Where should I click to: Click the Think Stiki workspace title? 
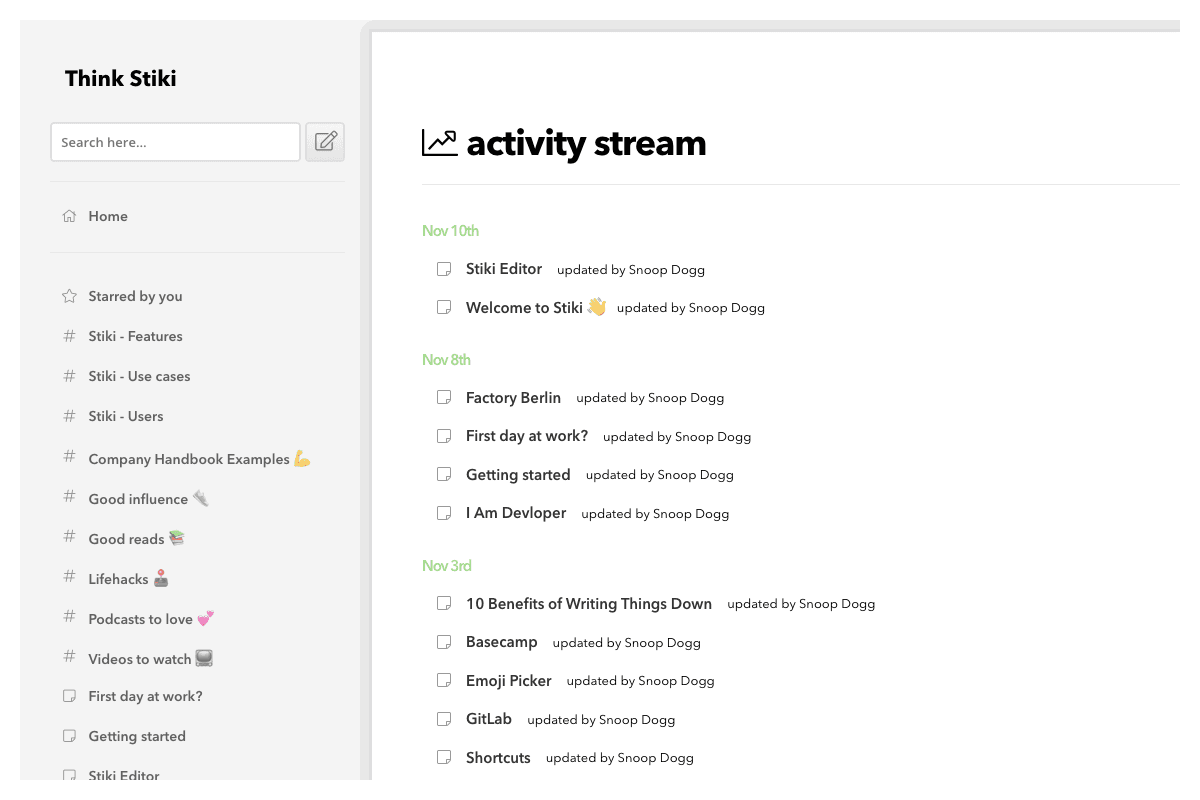coord(121,78)
